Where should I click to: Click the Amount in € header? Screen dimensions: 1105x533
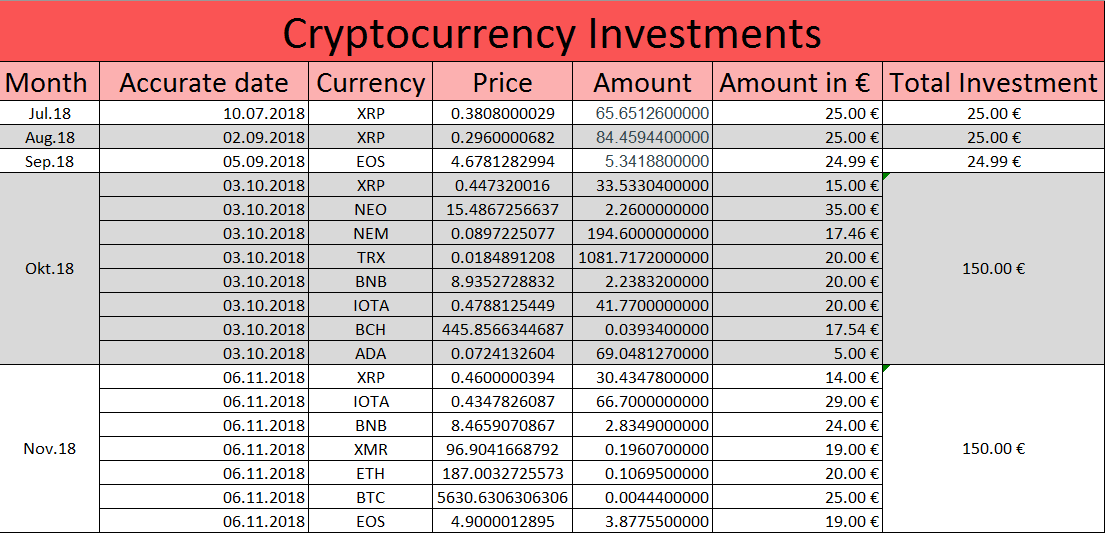pyautogui.click(x=797, y=82)
